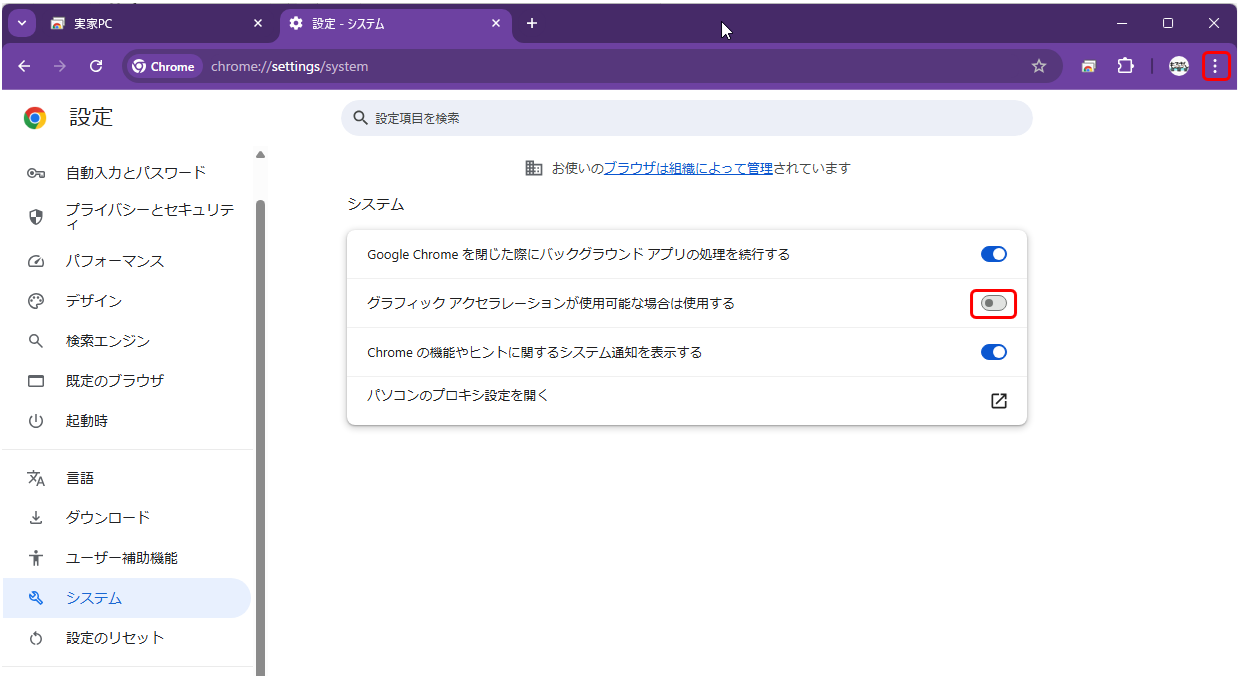Open the tab search dropdown arrow
Image resolution: width=1240 pixels, height=676 pixels.
click(21, 23)
